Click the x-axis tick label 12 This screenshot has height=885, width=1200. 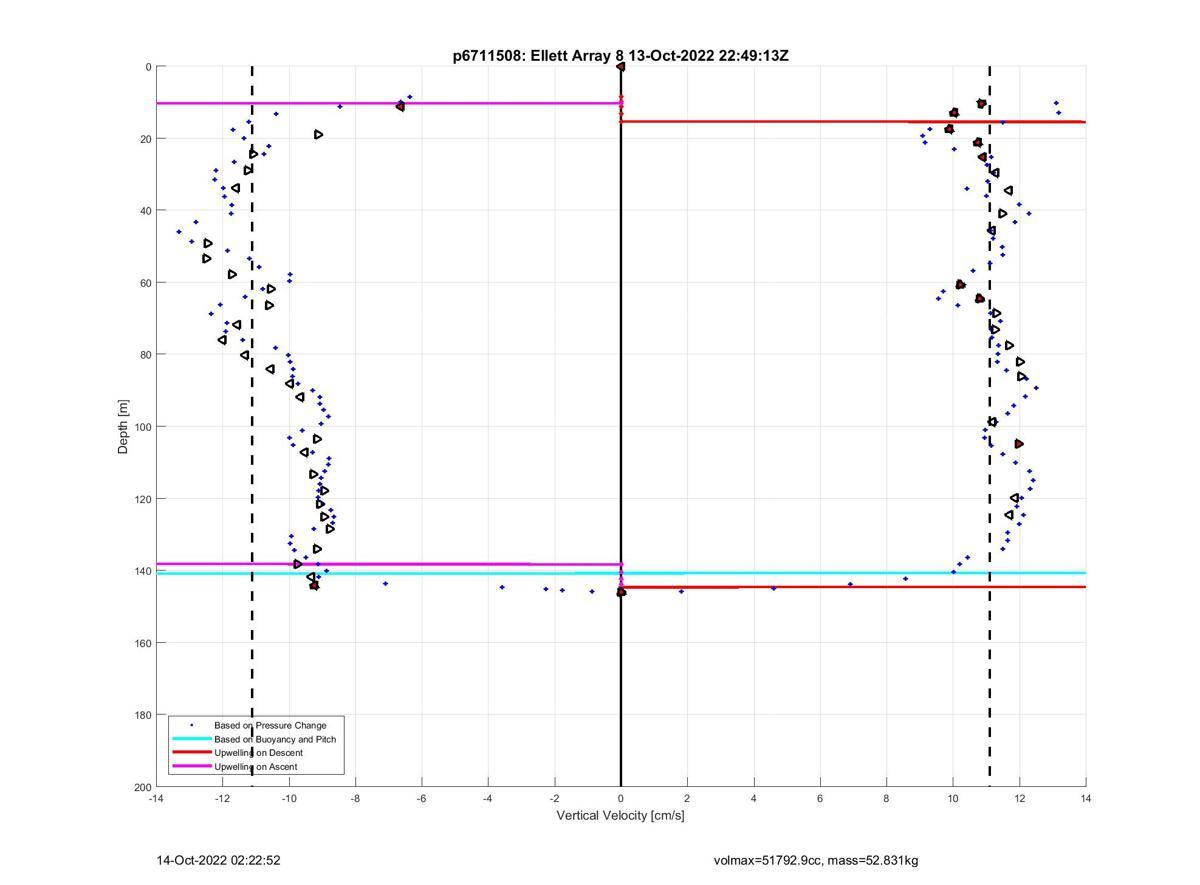[x=1019, y=798]
